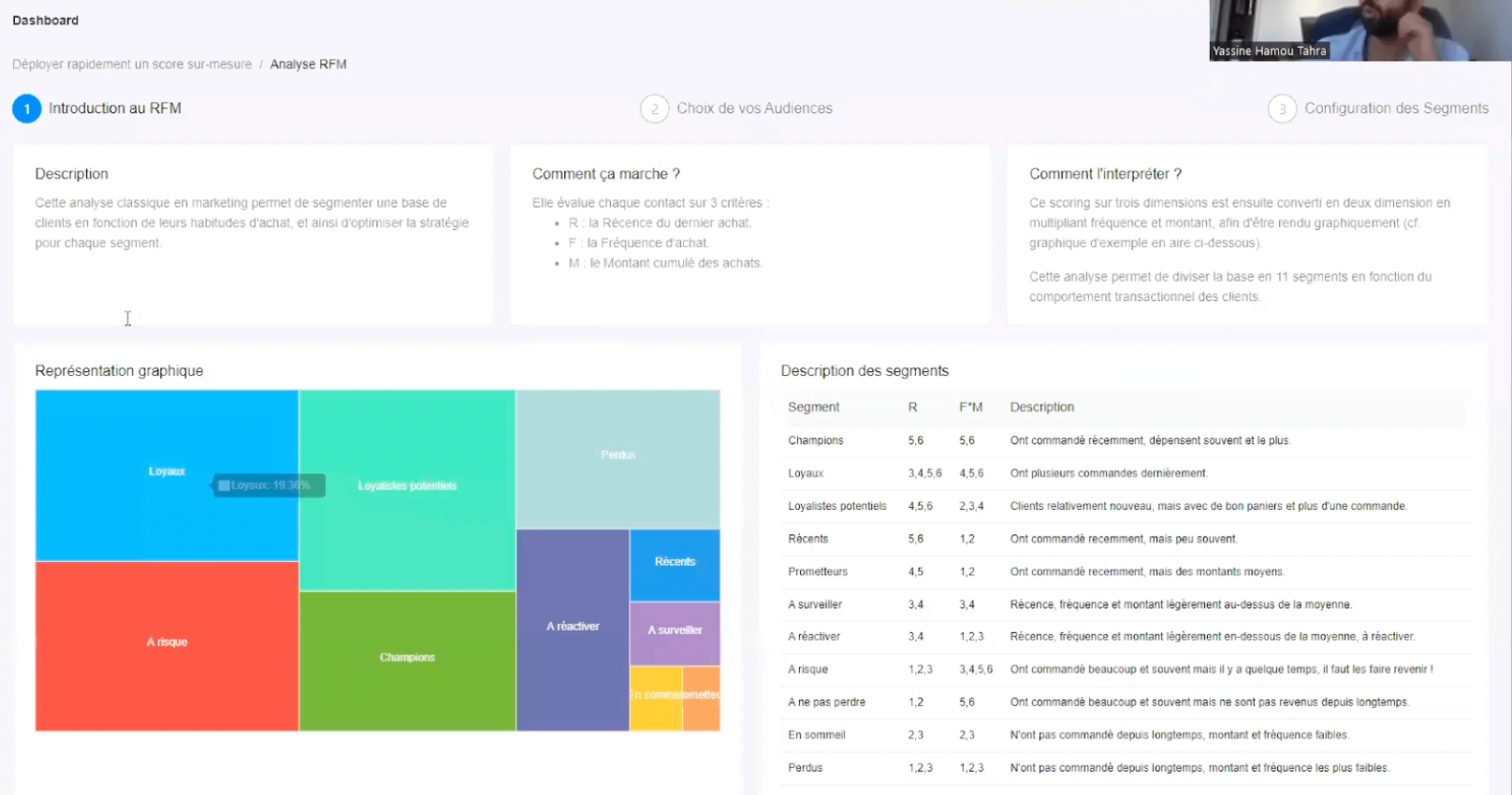Click the Description column header in table
Viewport: 1512px width, 795px height.
(x=1042, y=407)
